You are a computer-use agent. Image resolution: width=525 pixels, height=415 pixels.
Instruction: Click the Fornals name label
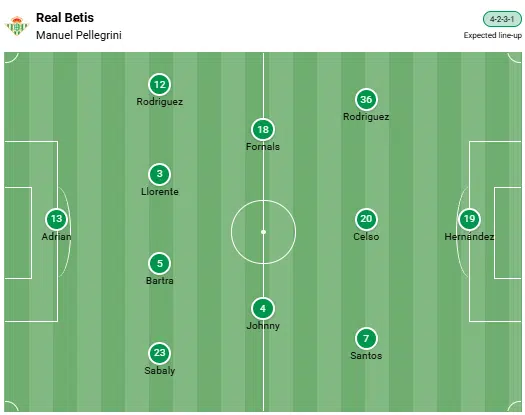tap(263, 147)
